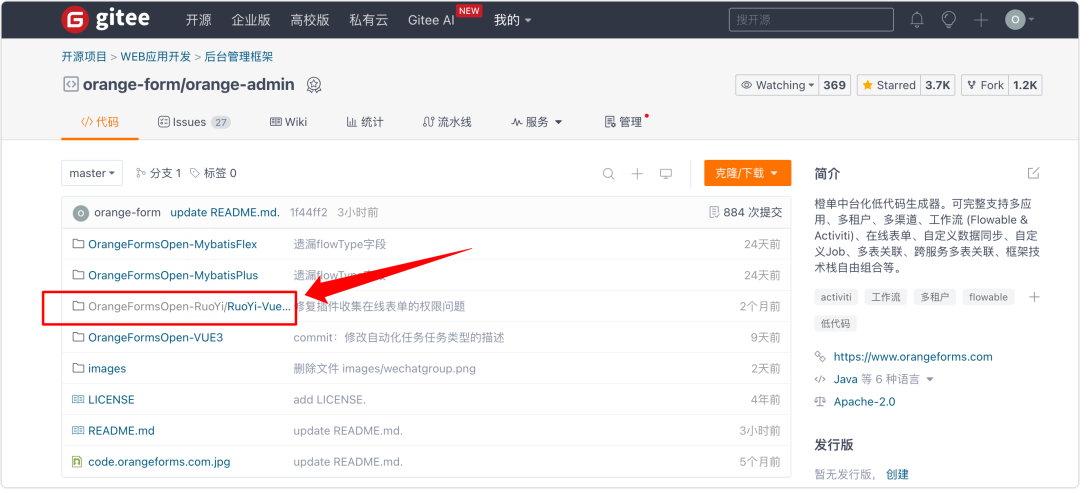Click the images folder icon
This screenshot has height=489, width=1080.
tap(78, 368)
